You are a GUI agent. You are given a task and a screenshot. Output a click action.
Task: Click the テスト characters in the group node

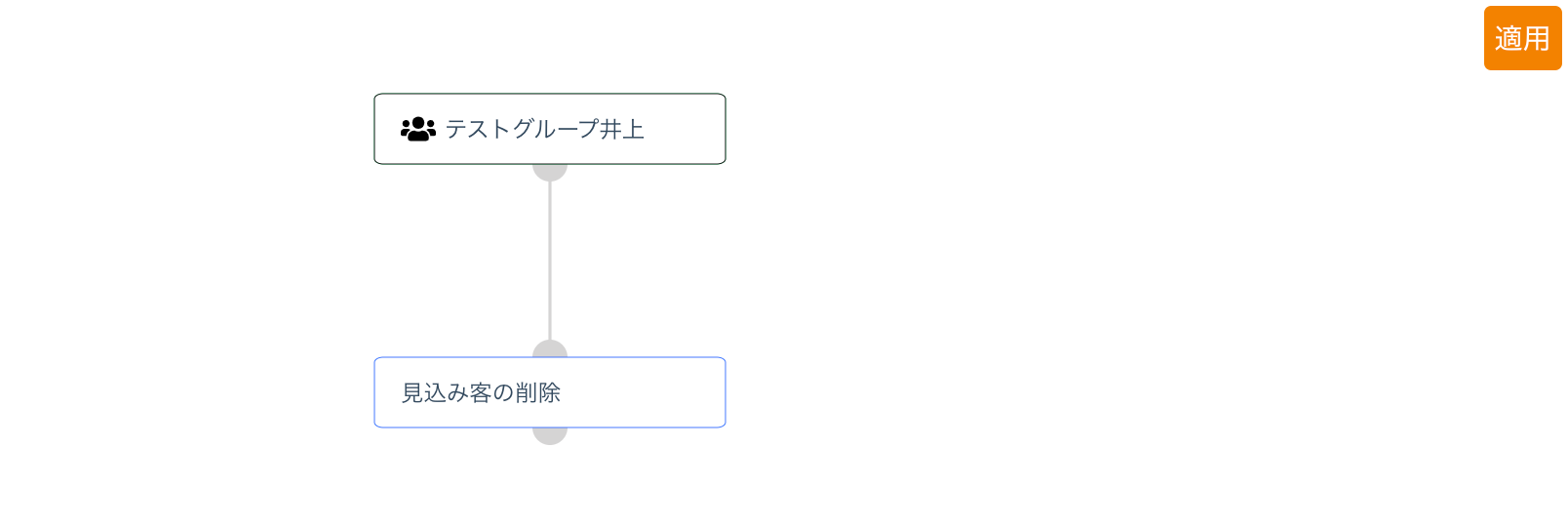click(x=478, y=129)
